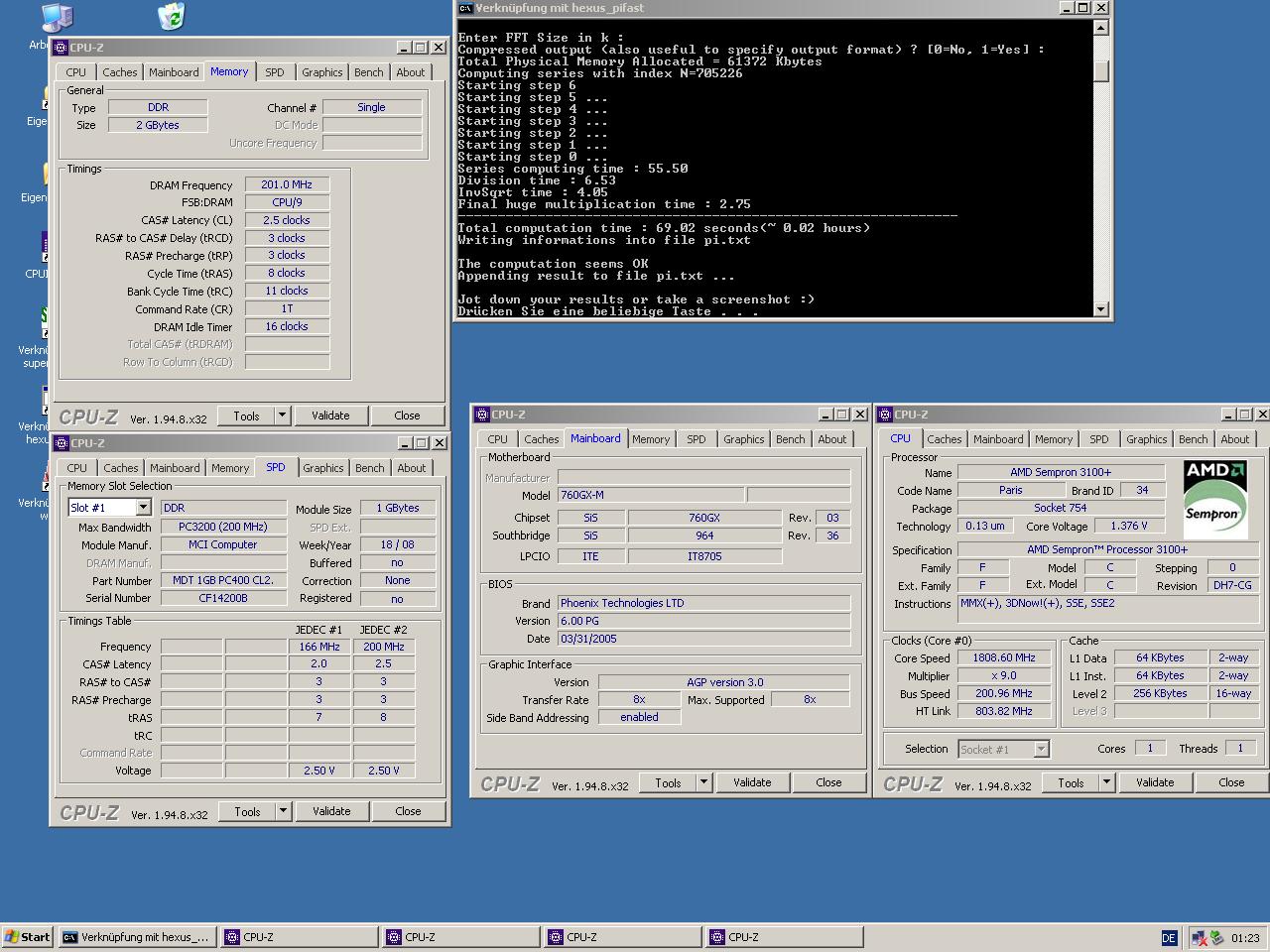Click Validate in the Mainboard window
The height and width of the screenshot is (952, 1270).
(x=752, y=782)
